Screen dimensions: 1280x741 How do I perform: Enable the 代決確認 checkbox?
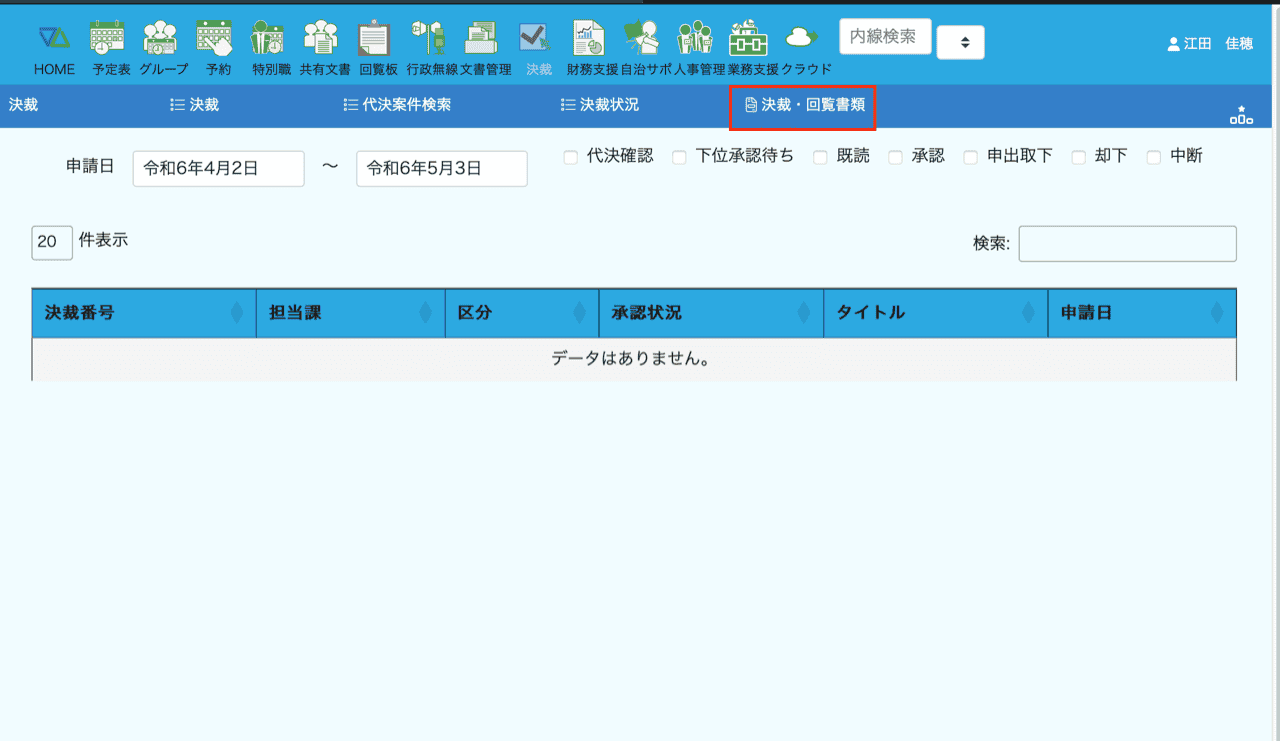tap(571, 157)
